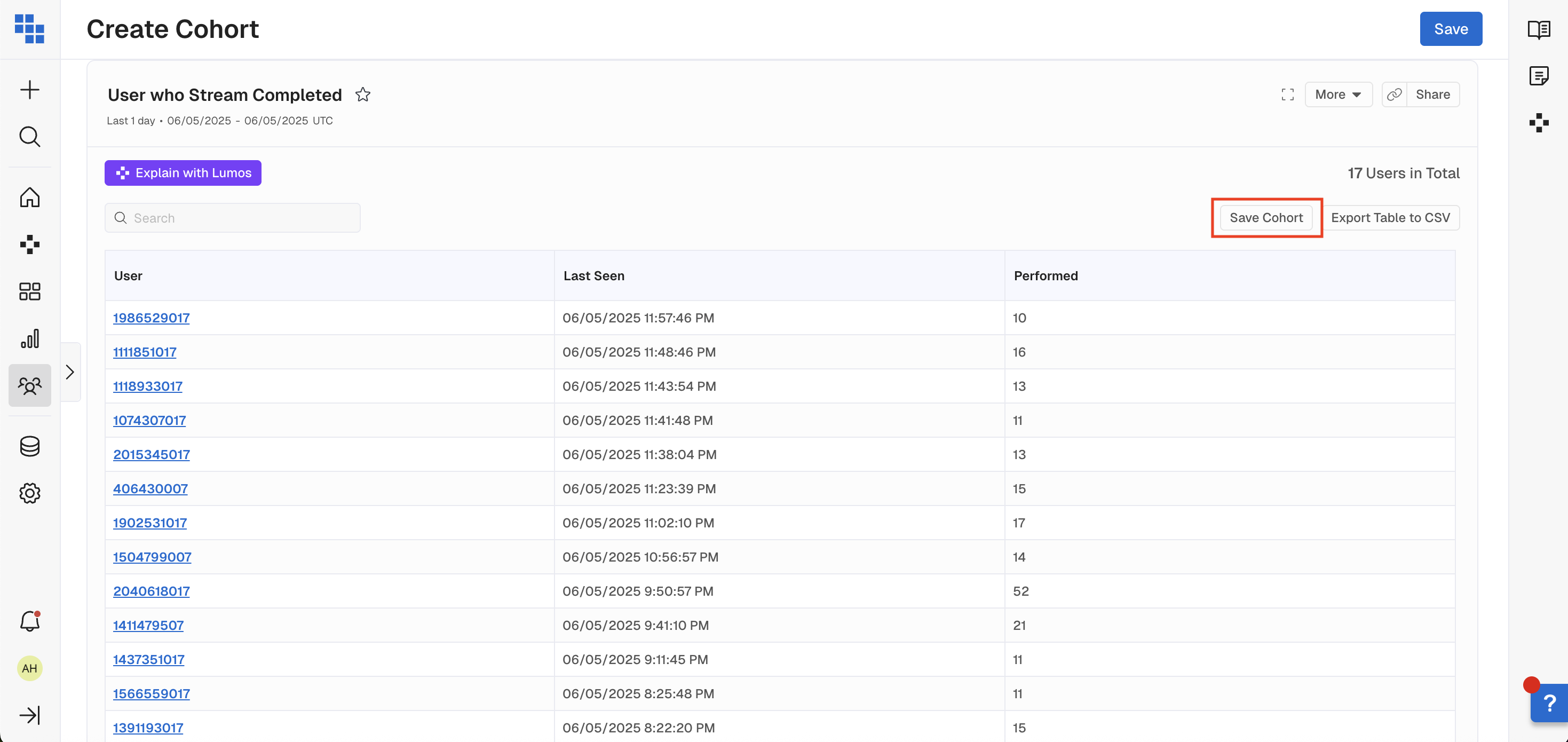Open the AH user avatar menu
Image resolution: width=1568 pixels, height=742 pixels.
coord(29,668)
